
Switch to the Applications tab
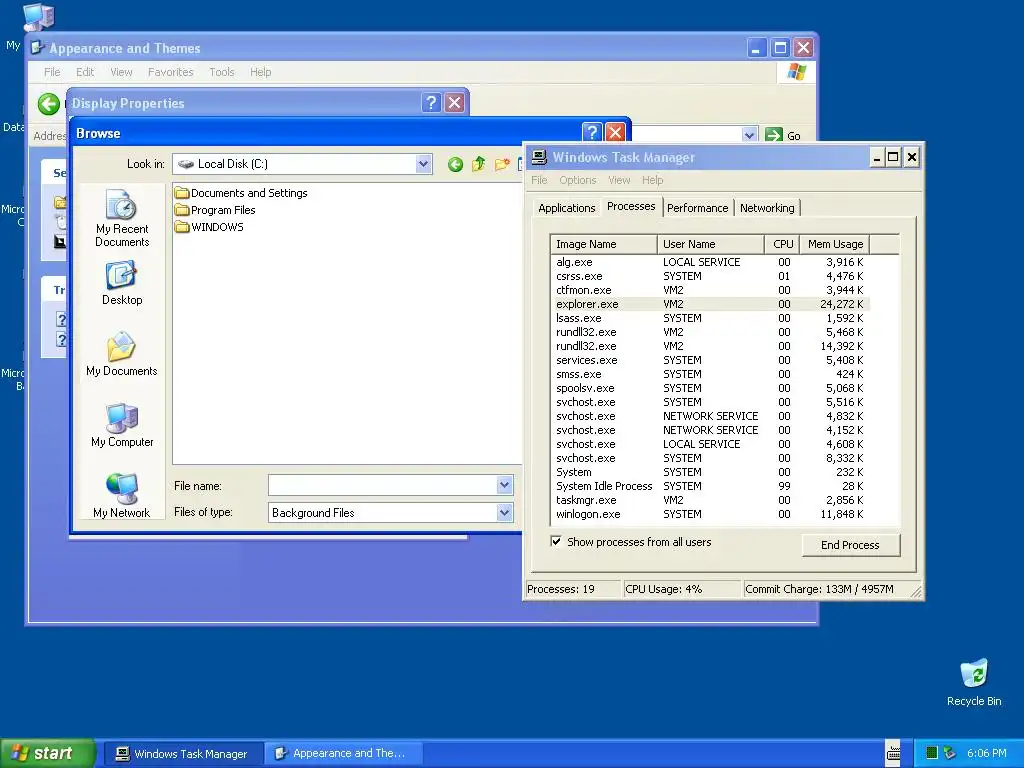(566, 208)
